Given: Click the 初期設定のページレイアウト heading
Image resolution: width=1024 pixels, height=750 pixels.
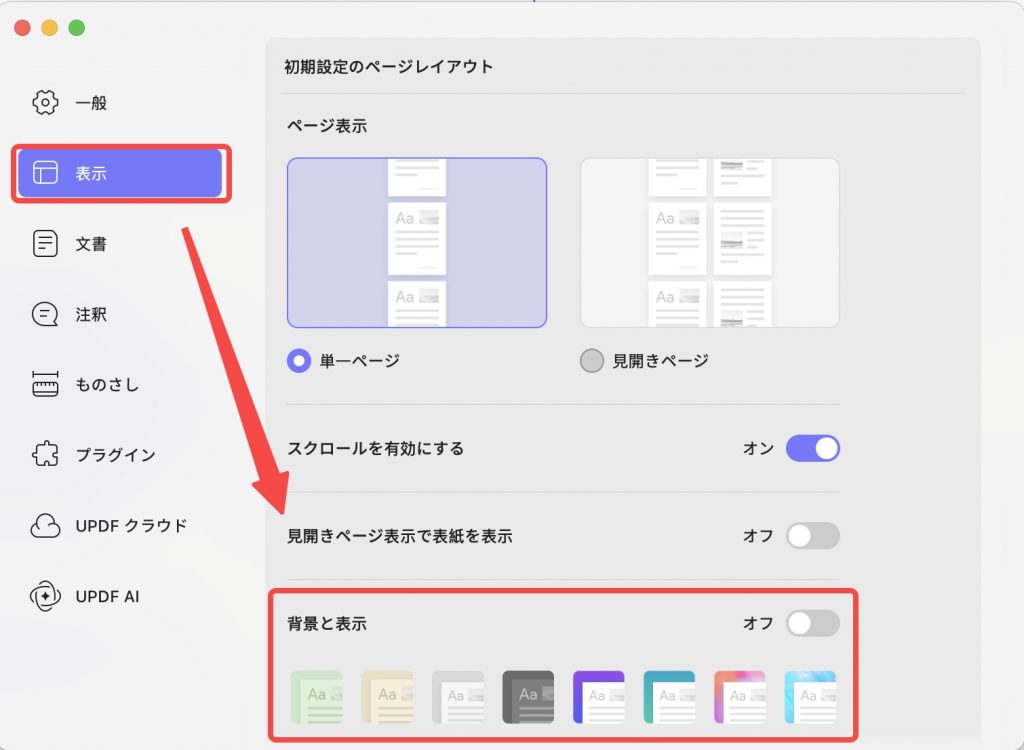Looking at the screenshot, I should click(389, 67).
